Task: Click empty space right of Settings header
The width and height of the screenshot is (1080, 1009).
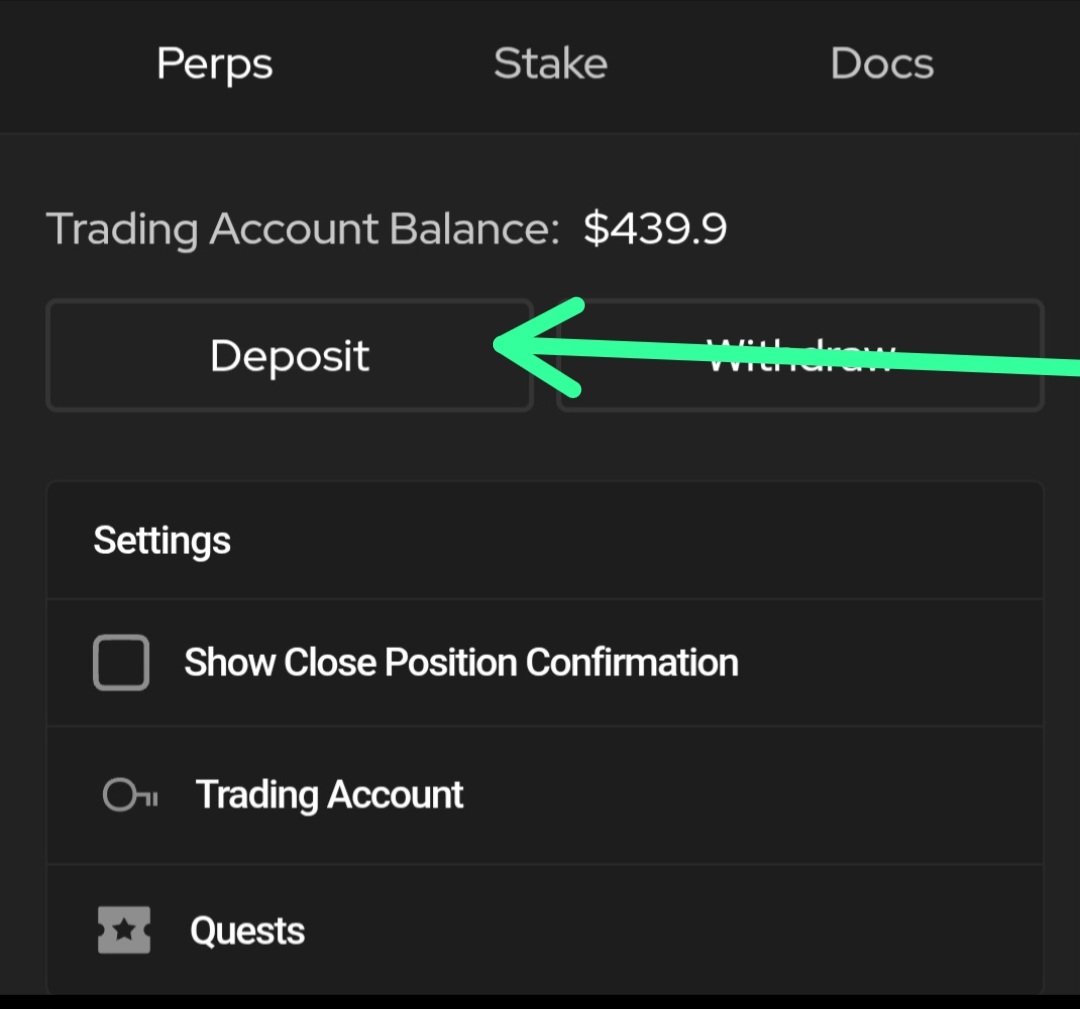Action: pyautogui.click(x=650, y=541)
